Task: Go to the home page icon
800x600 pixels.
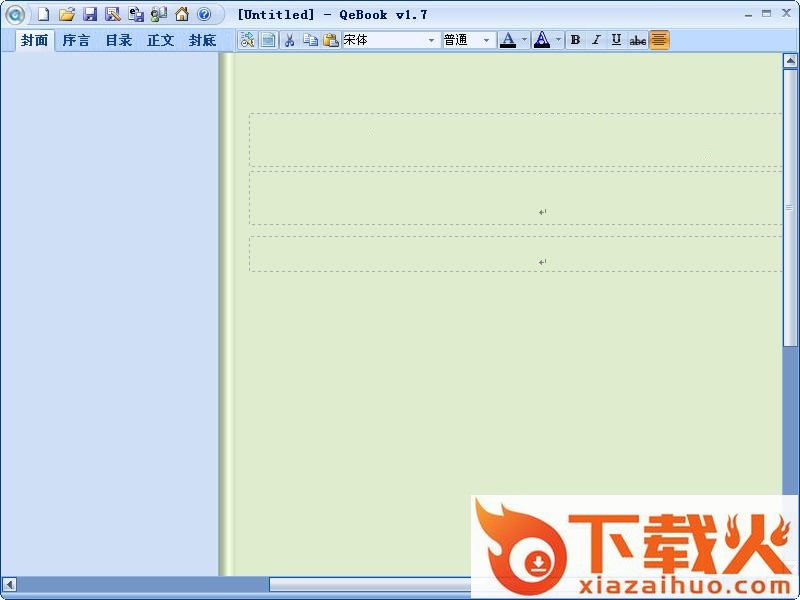Action: pos(182,14)
